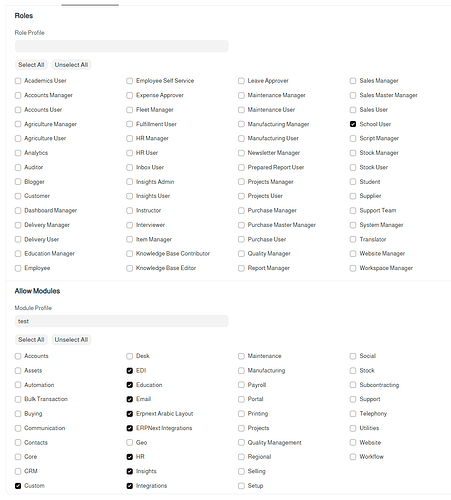
Task: Check the Accounts Manager role
Action: point(18,95)
